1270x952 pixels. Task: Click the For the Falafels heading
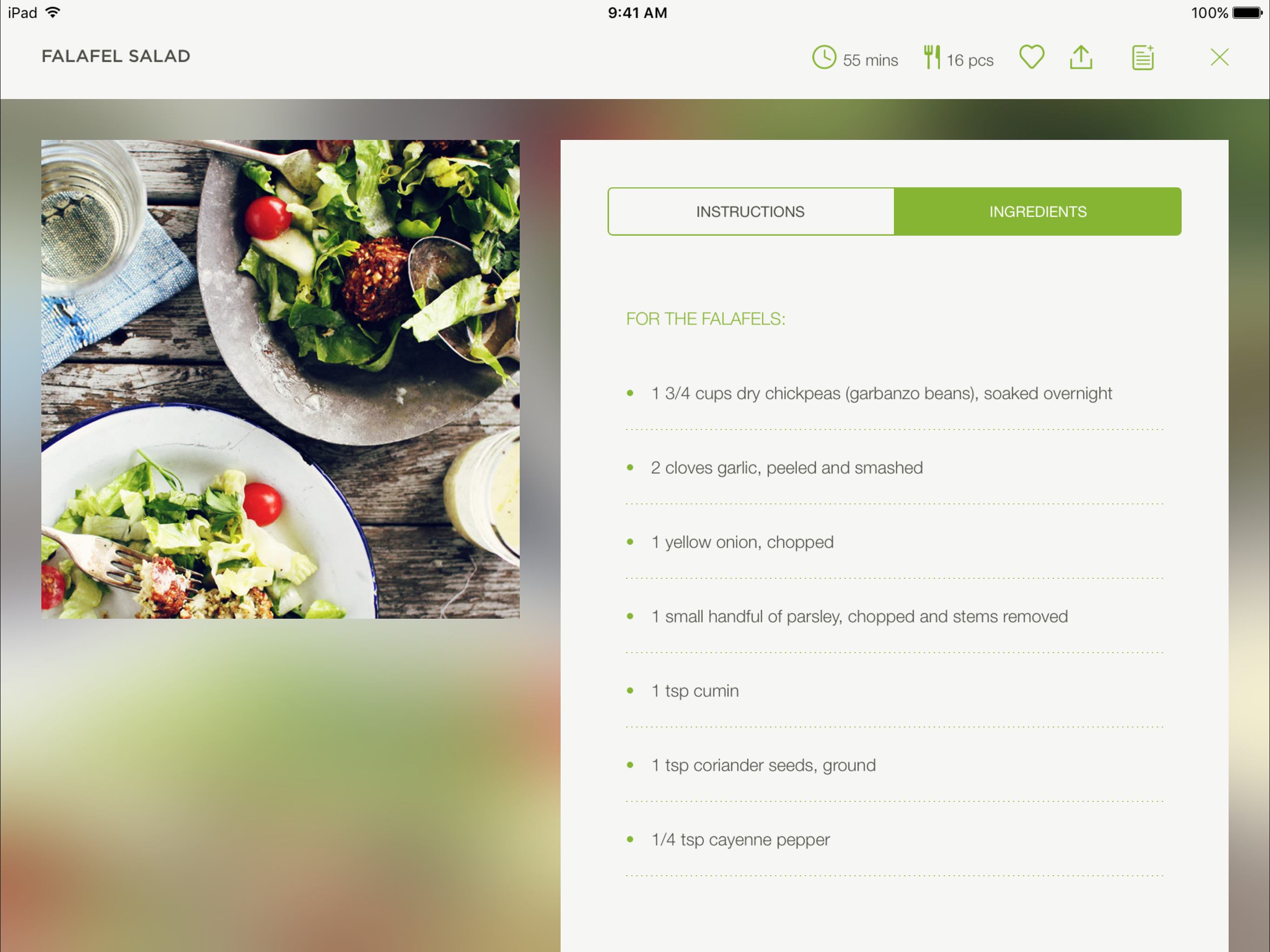pyautogui.click(x=706, y=319)
